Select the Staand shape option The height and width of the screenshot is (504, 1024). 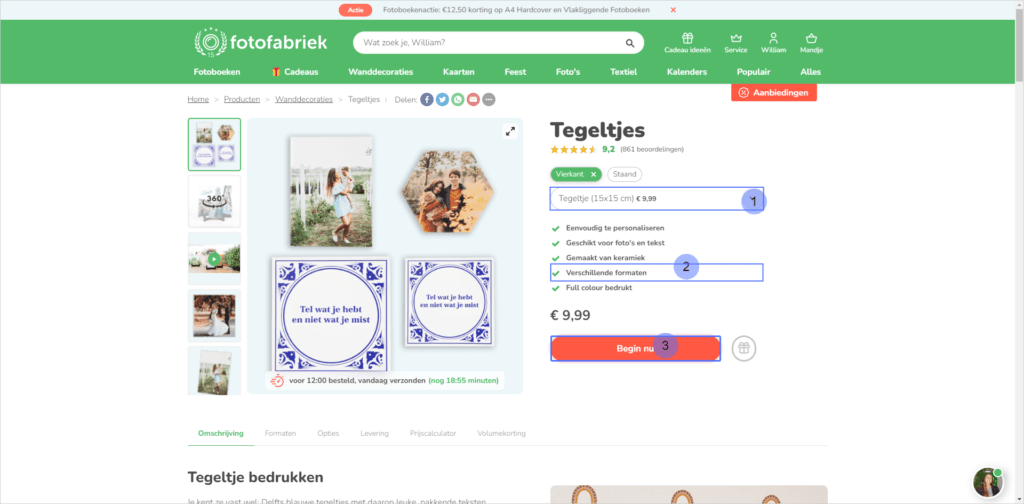(x=625, y=174)
